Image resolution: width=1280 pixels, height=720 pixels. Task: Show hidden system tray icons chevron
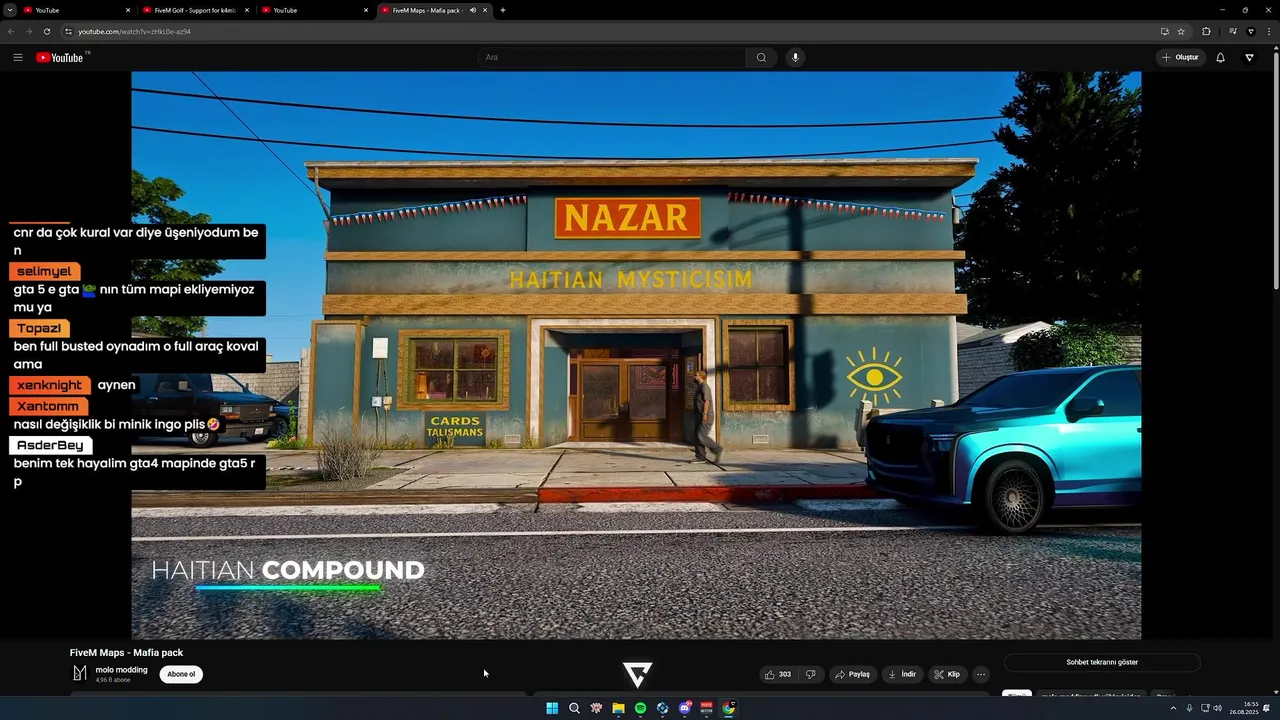coord(1173,708)
